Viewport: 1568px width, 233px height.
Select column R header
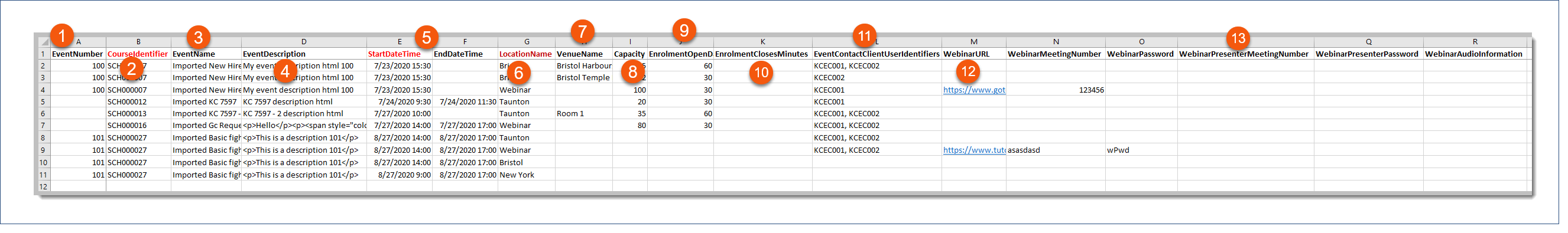pyautogui.click(x=1475, y=42)
